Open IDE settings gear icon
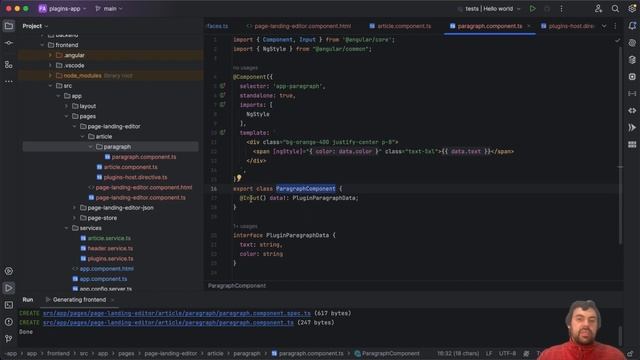 tap(632, 9)
